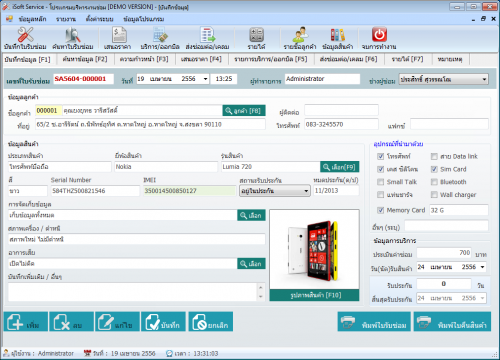
Task: Switch to the record data [F1] tab
Action: pos(27,59)
